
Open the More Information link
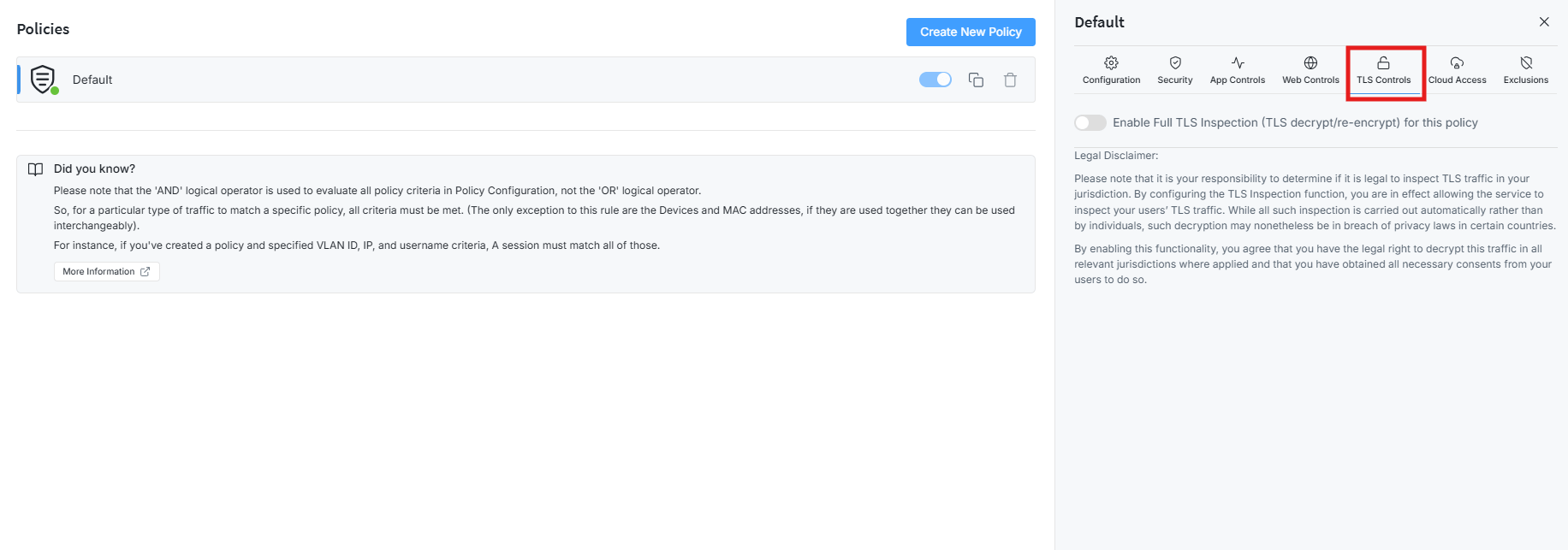pos(106,271)
